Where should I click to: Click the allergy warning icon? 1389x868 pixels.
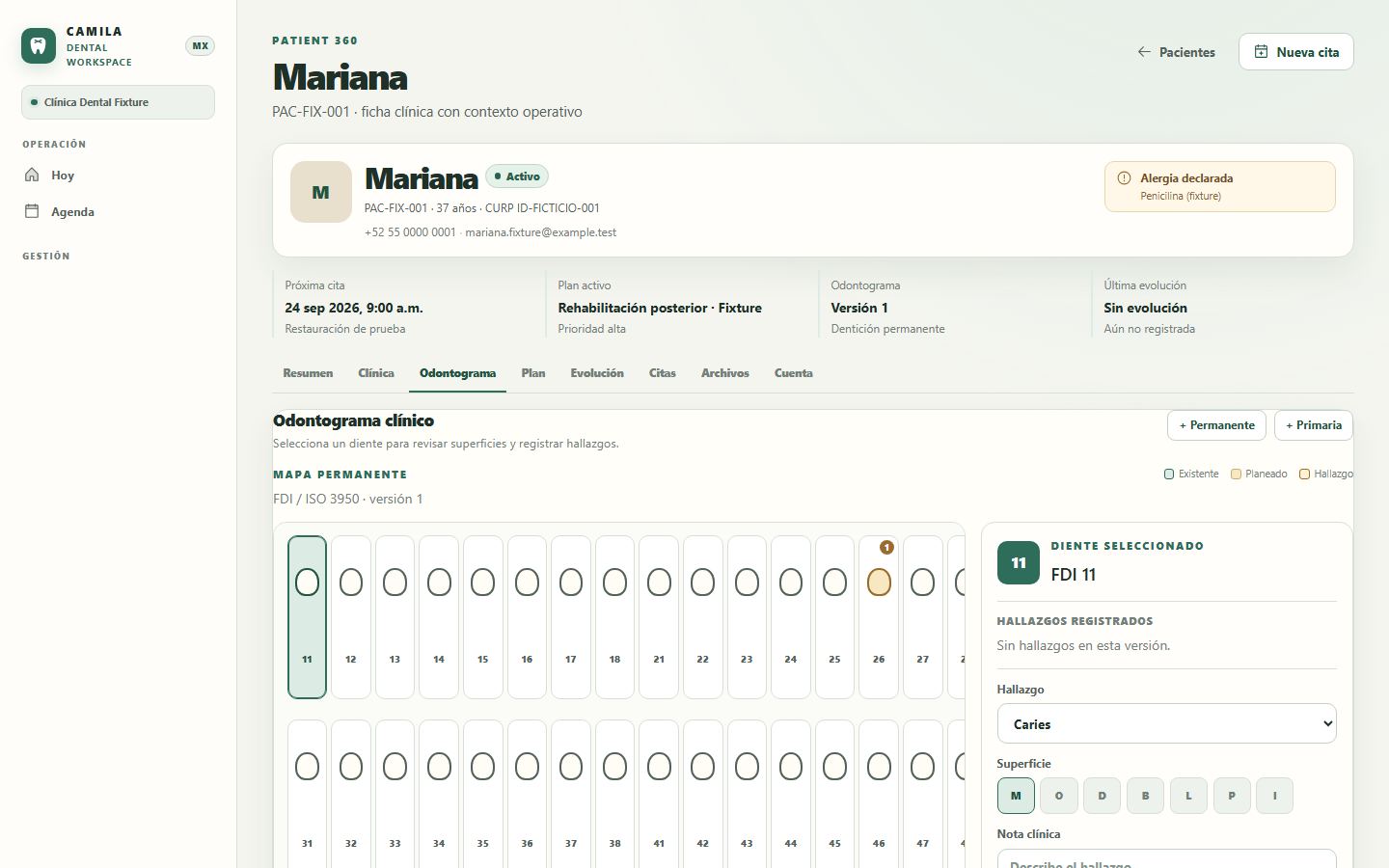point(1124,178)
